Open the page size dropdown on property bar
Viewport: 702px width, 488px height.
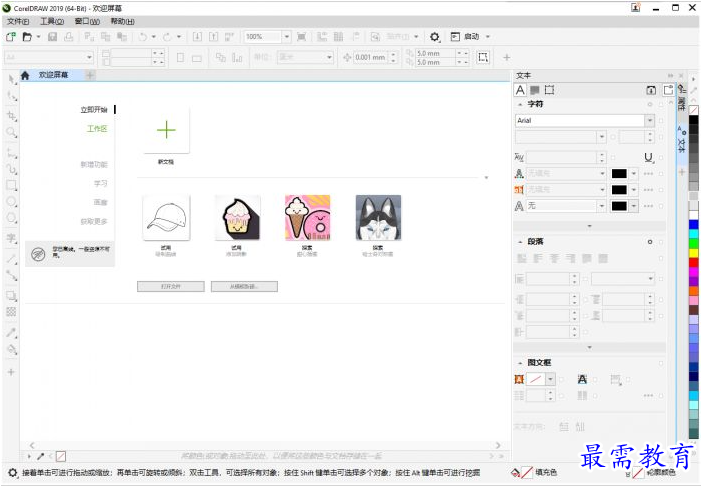[89, 57]
